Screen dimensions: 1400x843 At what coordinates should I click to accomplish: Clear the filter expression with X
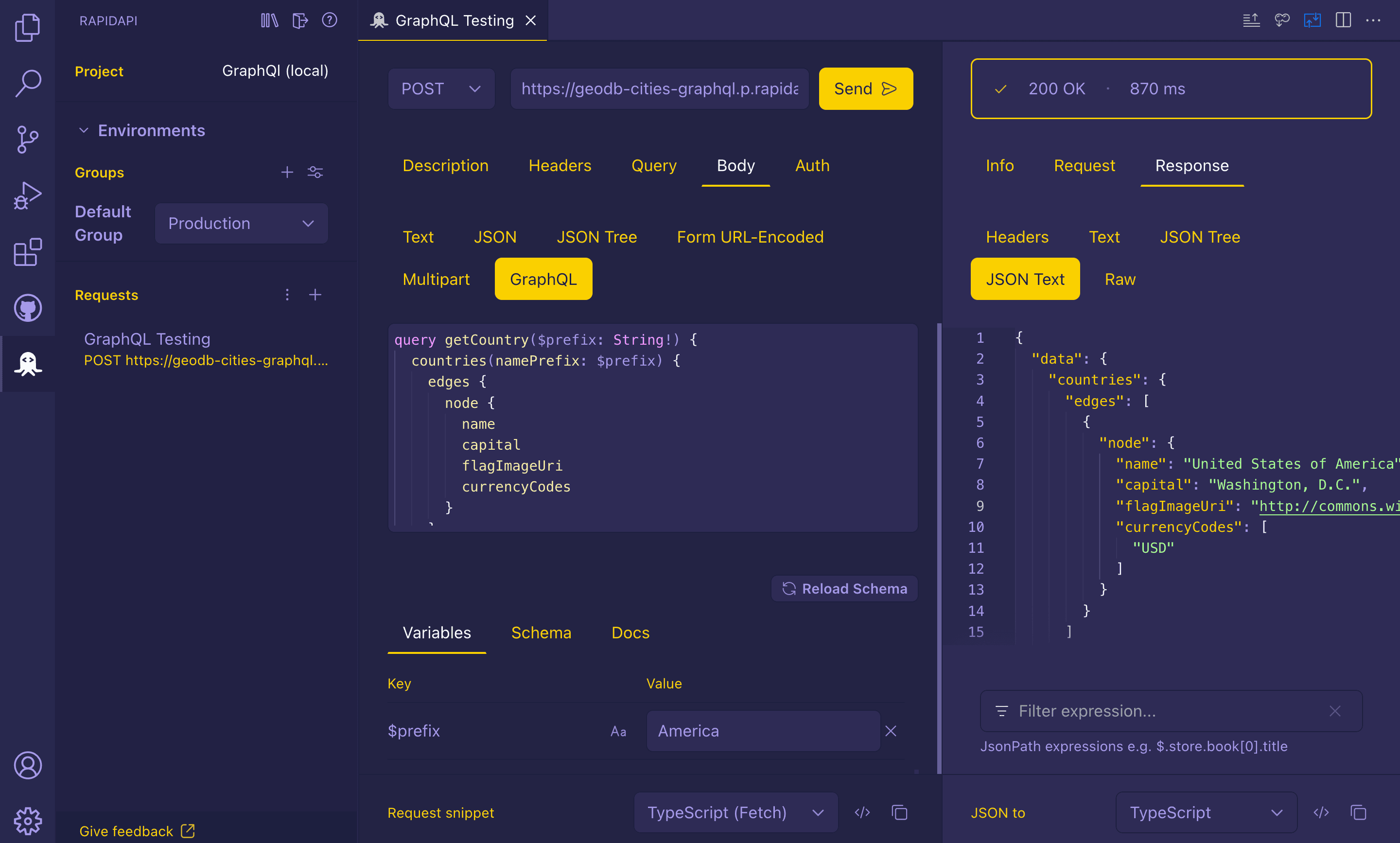coord(1335,711)
